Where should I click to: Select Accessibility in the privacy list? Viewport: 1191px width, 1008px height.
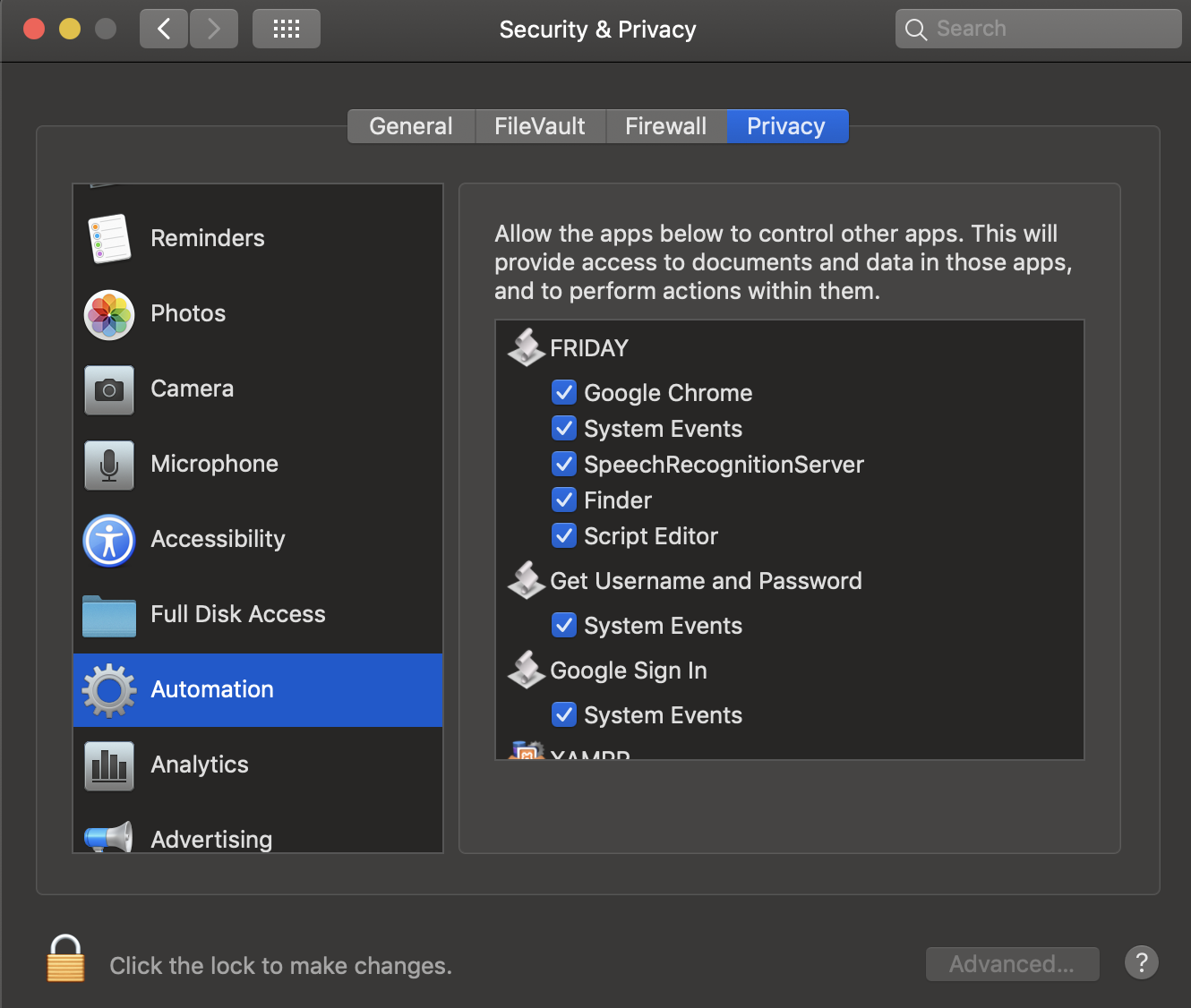pyautogui.click(x=258, y=540)
